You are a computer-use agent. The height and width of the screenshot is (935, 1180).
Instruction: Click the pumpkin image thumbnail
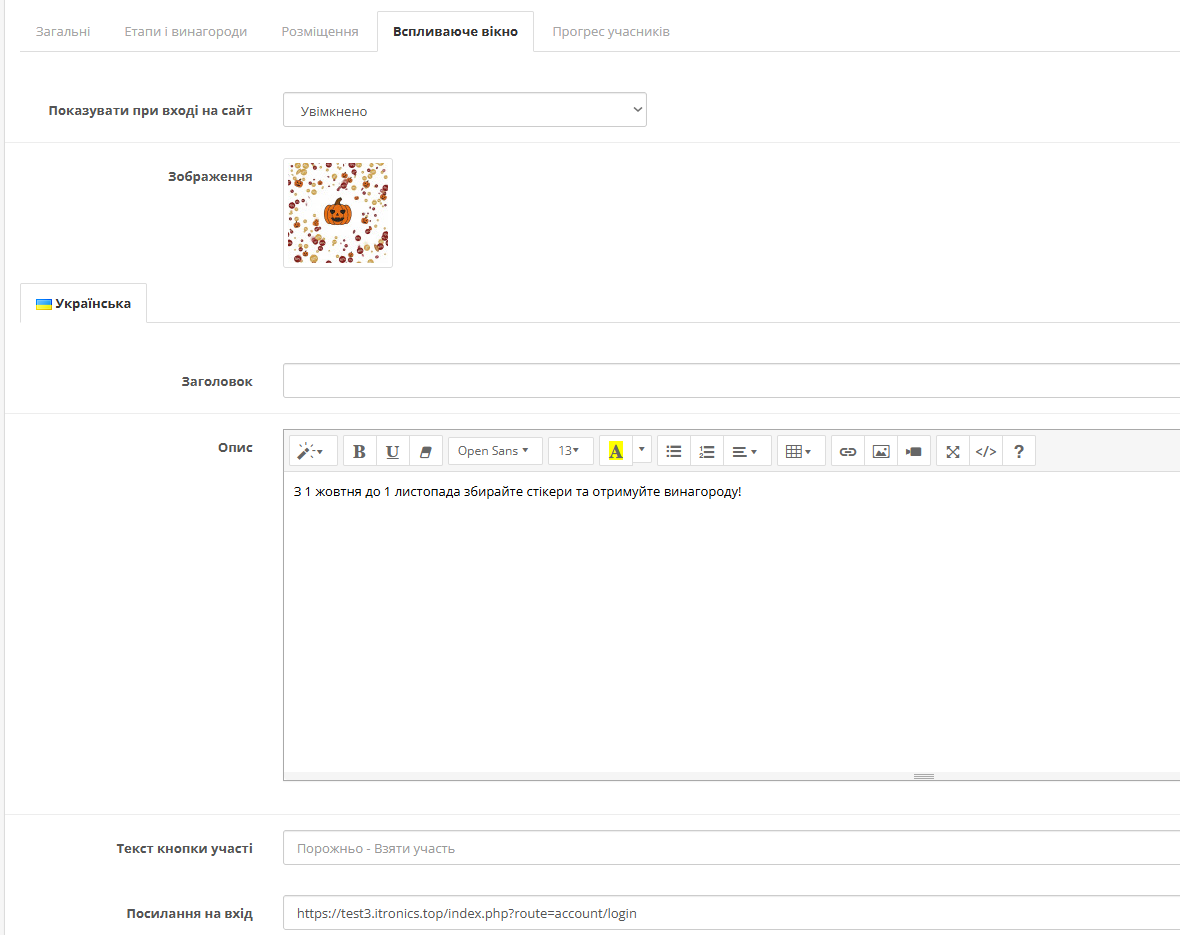pyautogui.click(x=338, y=213)
